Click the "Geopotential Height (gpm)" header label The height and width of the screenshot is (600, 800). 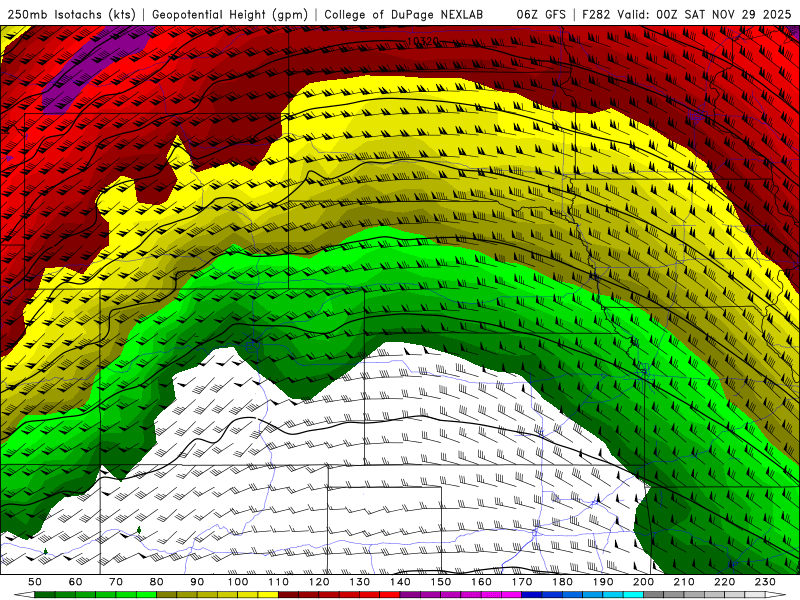[230, 14]
